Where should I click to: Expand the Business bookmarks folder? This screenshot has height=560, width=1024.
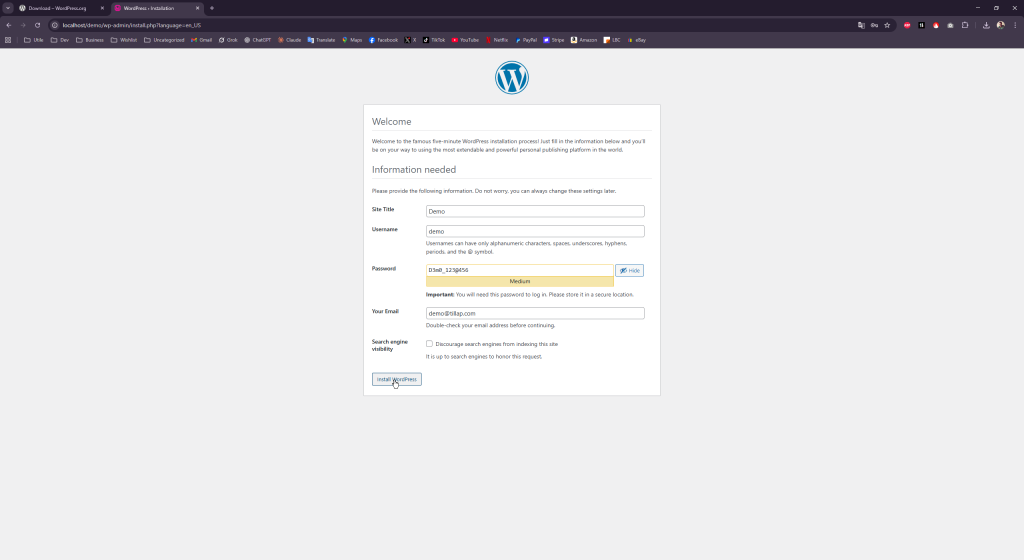coord(90,40)
